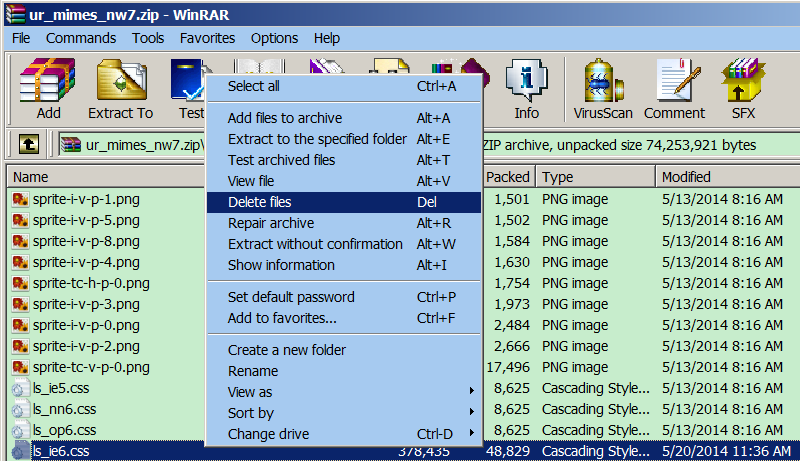800x461 pixels.
Task: Select file sprite-i-v-p-0.png
Action: [x=86, y=325]
